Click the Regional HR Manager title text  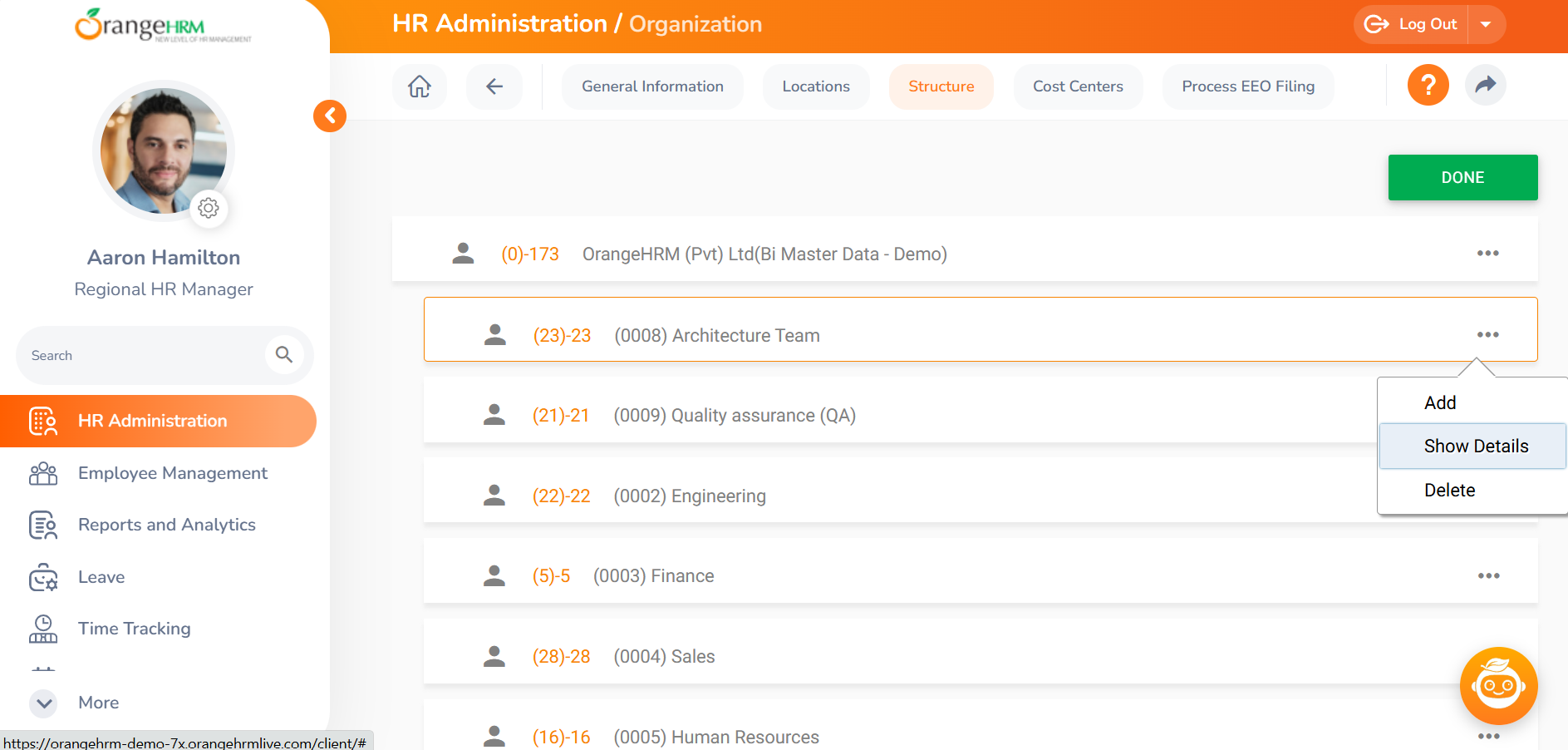(164, 289)
